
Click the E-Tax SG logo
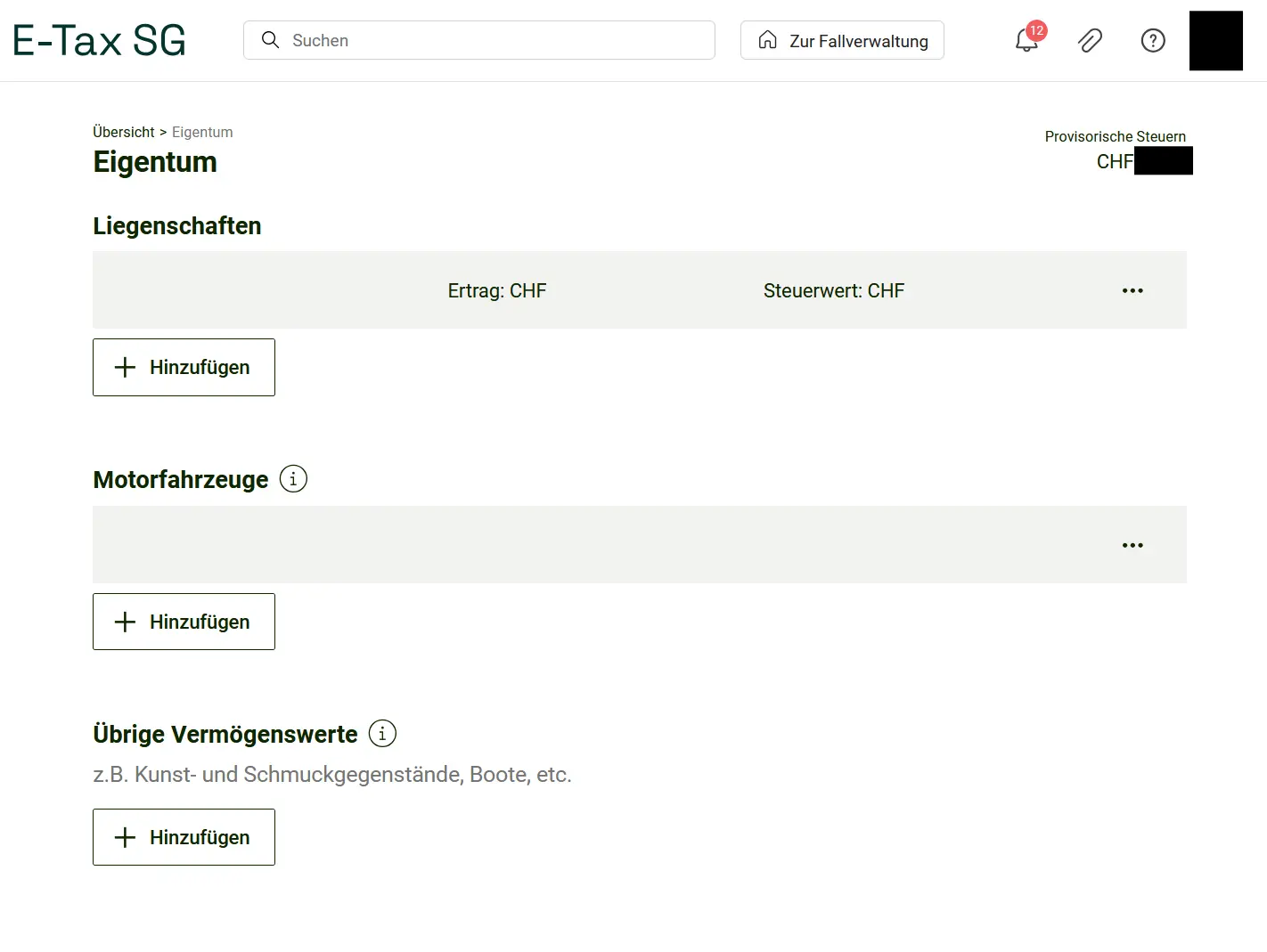(x=98, y=40)
